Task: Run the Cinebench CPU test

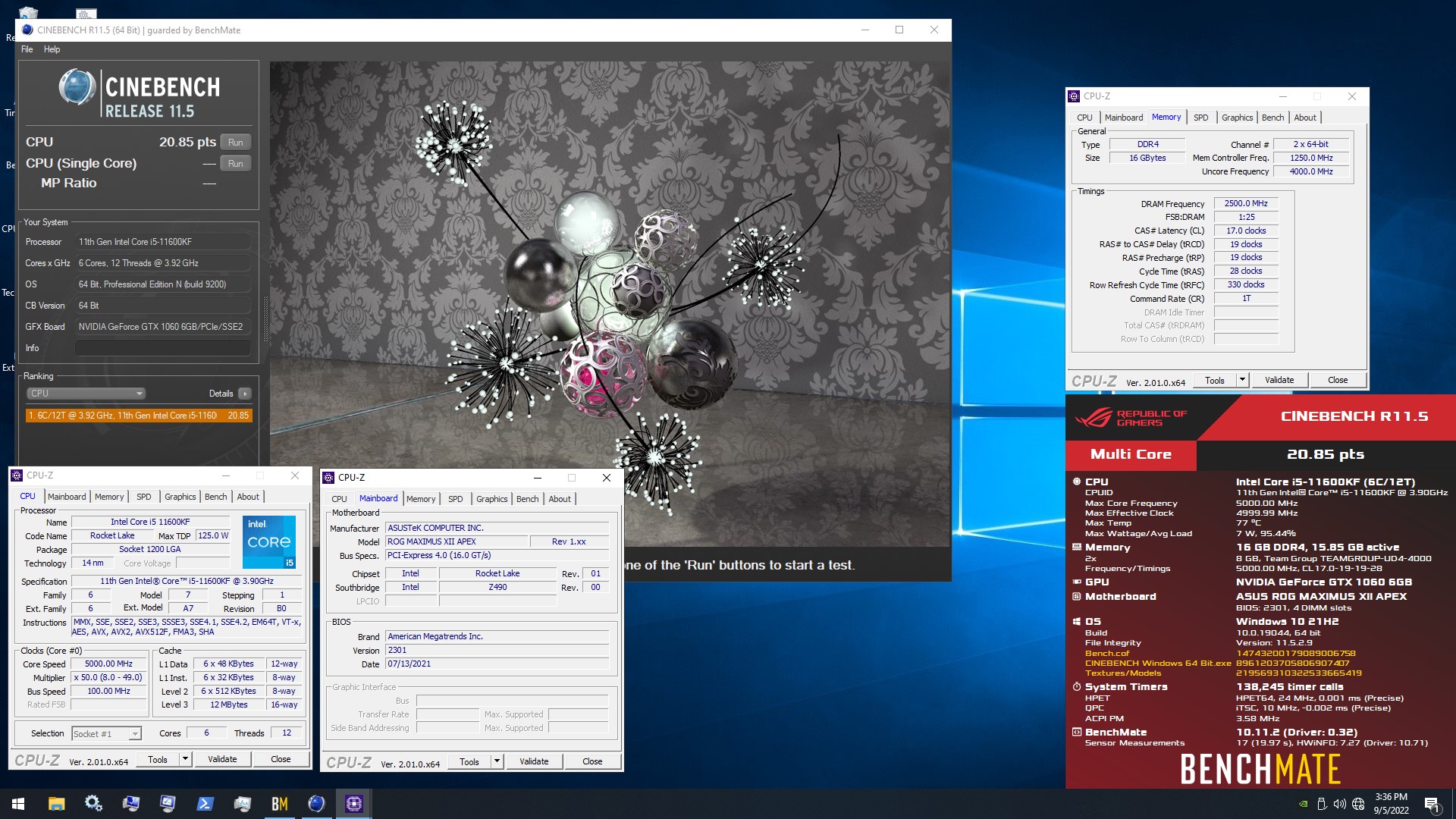Action: click(x=236, y=143)
